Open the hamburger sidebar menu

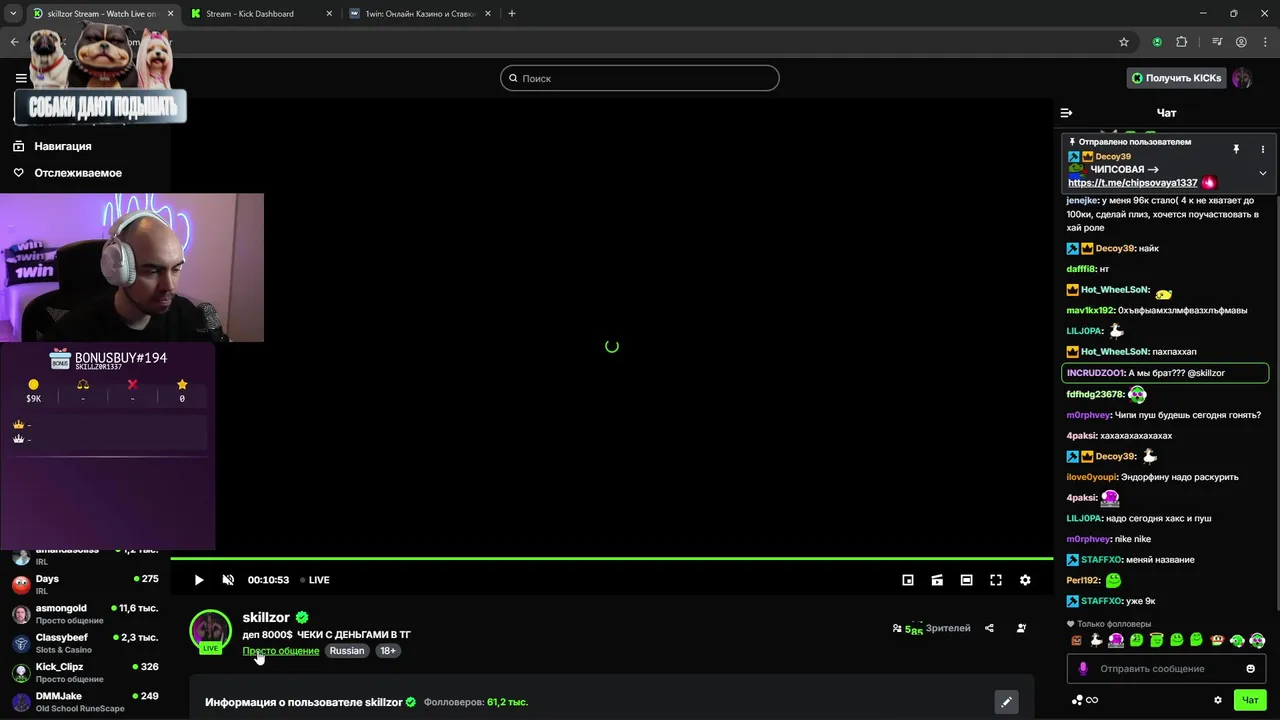21,78
